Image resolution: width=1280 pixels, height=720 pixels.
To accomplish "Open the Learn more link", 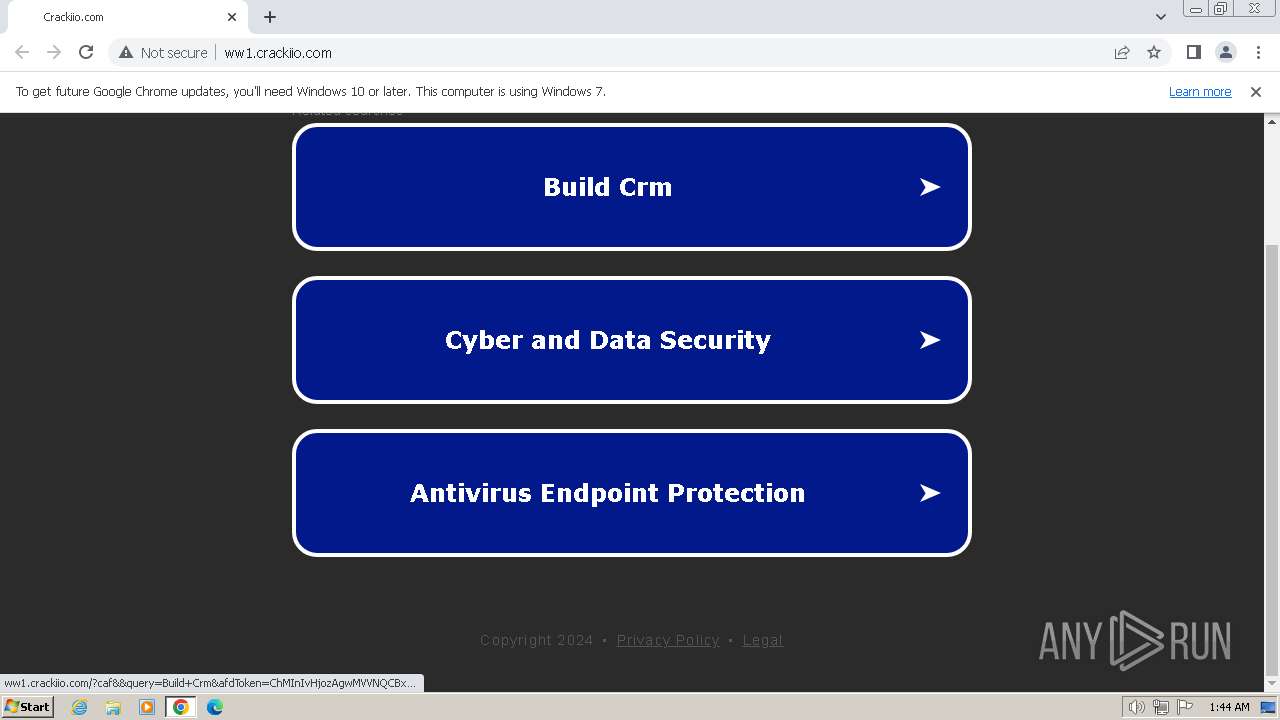I will [x=1200, y=92].
